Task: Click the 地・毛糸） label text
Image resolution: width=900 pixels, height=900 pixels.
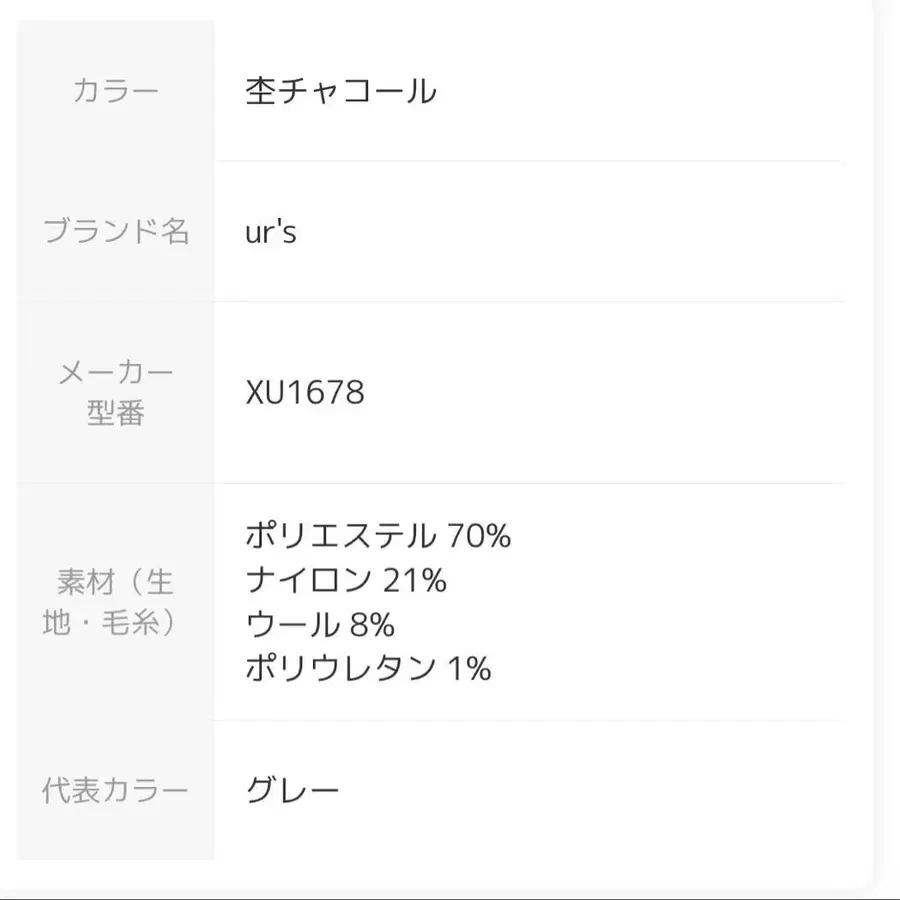Action: pyautogui.click(x=116, y=623)
